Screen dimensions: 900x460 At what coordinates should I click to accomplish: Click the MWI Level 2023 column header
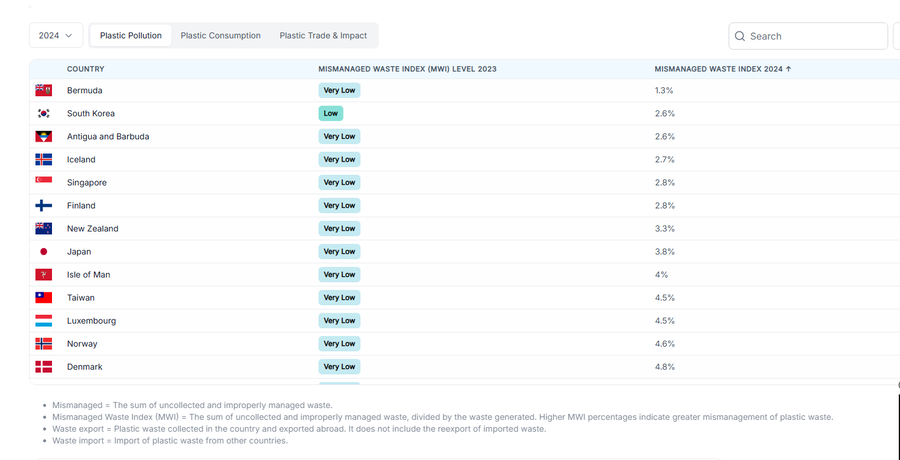pyautogui.click(x=407, y=69)
